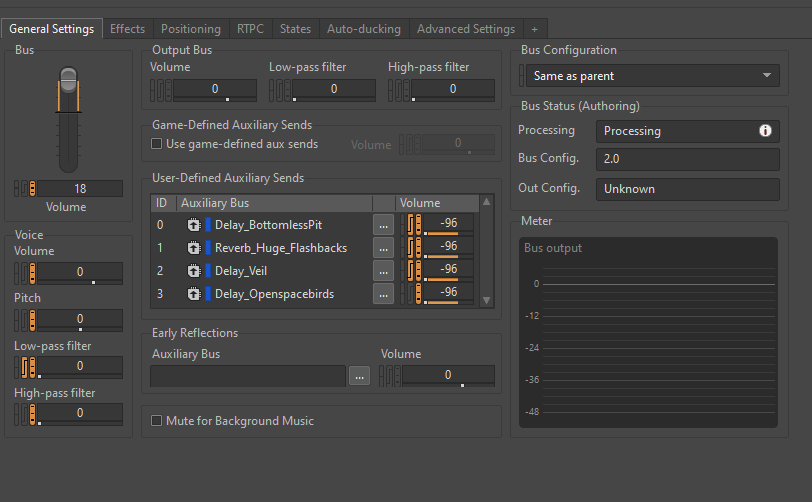Click RTPC indicator for Delay_Openspacebirds send volume
Screen dimensions: 812x502
tap(418, 294)
